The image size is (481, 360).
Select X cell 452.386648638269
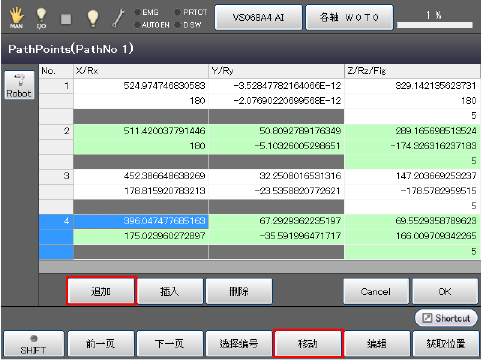141,176
